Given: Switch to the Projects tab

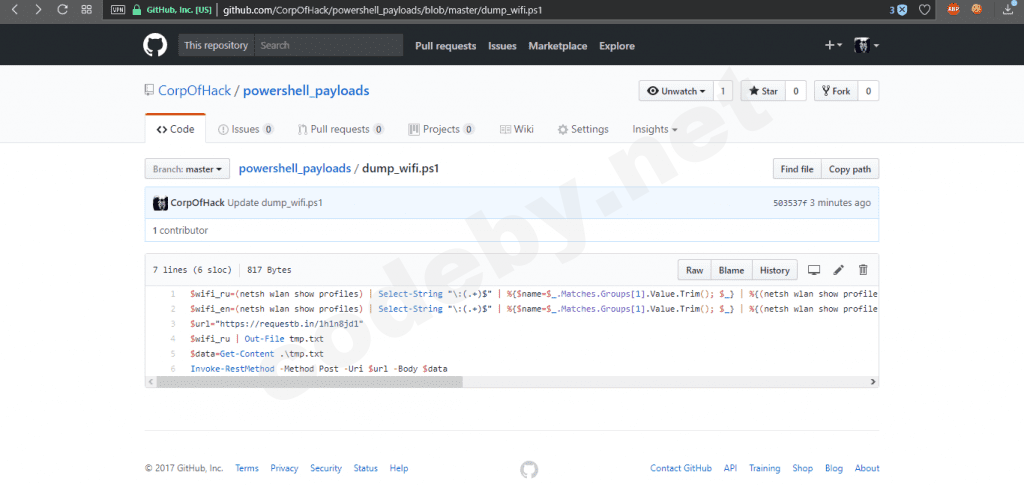Looking at the screenshot, I should click(441, 129).
